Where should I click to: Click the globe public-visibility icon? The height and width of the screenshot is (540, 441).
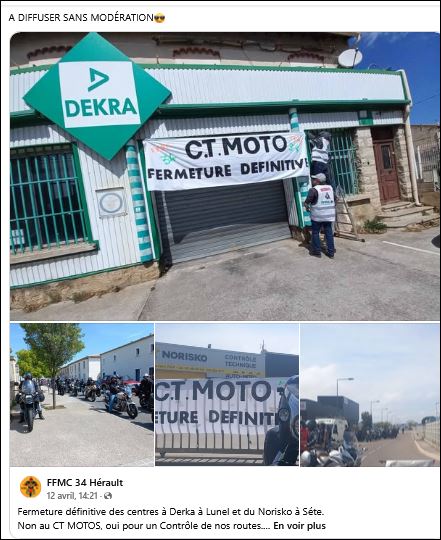pyautogui.click(x=108, y=496)
